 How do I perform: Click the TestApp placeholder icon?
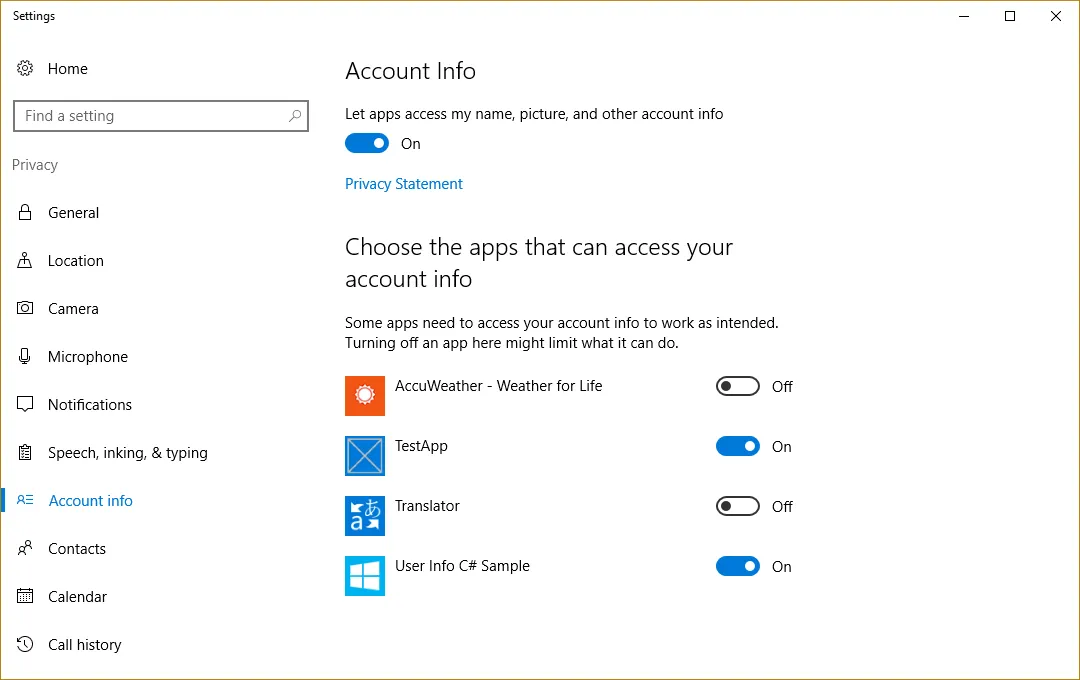tap(365, 455)
